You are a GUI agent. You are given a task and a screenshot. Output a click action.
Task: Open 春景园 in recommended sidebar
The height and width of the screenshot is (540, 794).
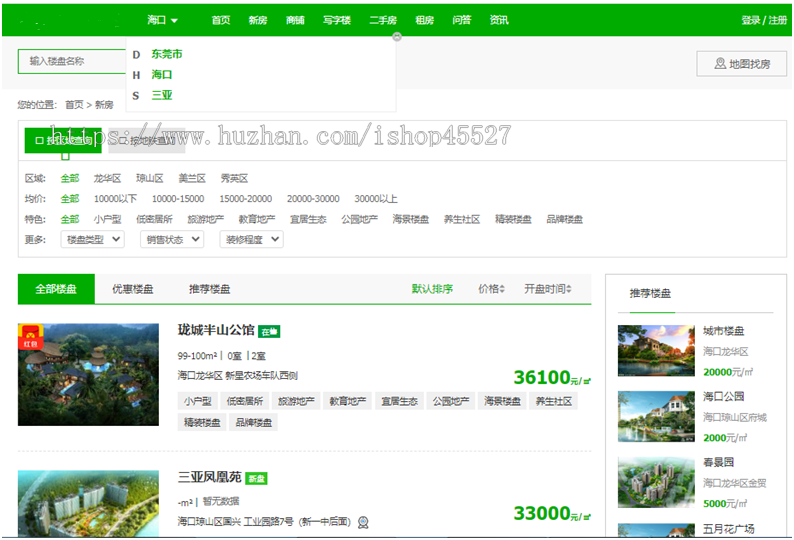pos(719,462)
